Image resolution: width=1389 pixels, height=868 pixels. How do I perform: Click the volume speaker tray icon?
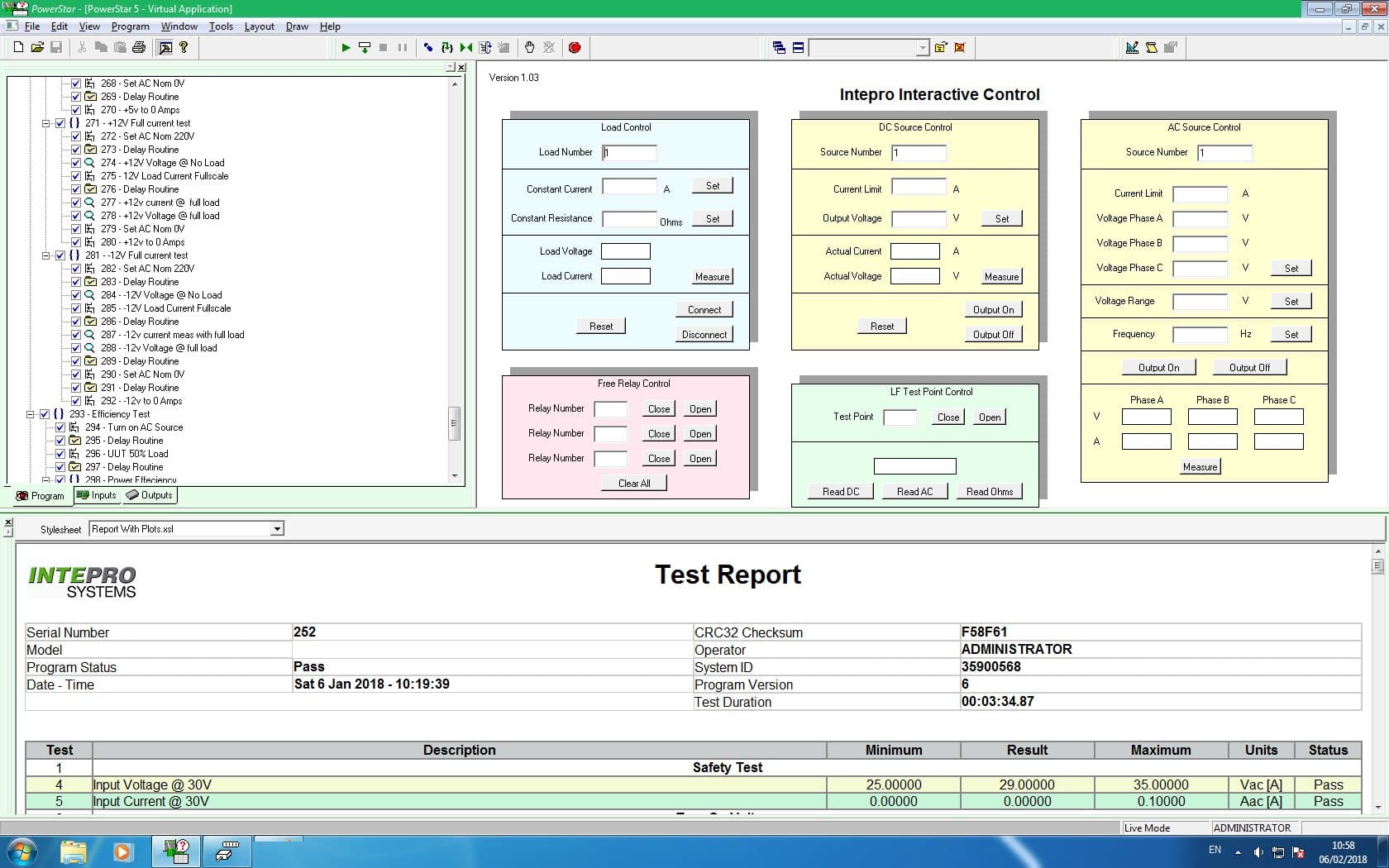pyautogui.click(x=1258, y=851)
